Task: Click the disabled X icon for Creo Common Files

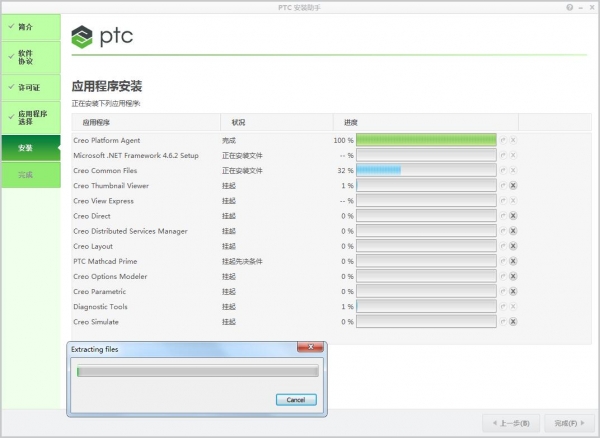Action: pos(513,171)
